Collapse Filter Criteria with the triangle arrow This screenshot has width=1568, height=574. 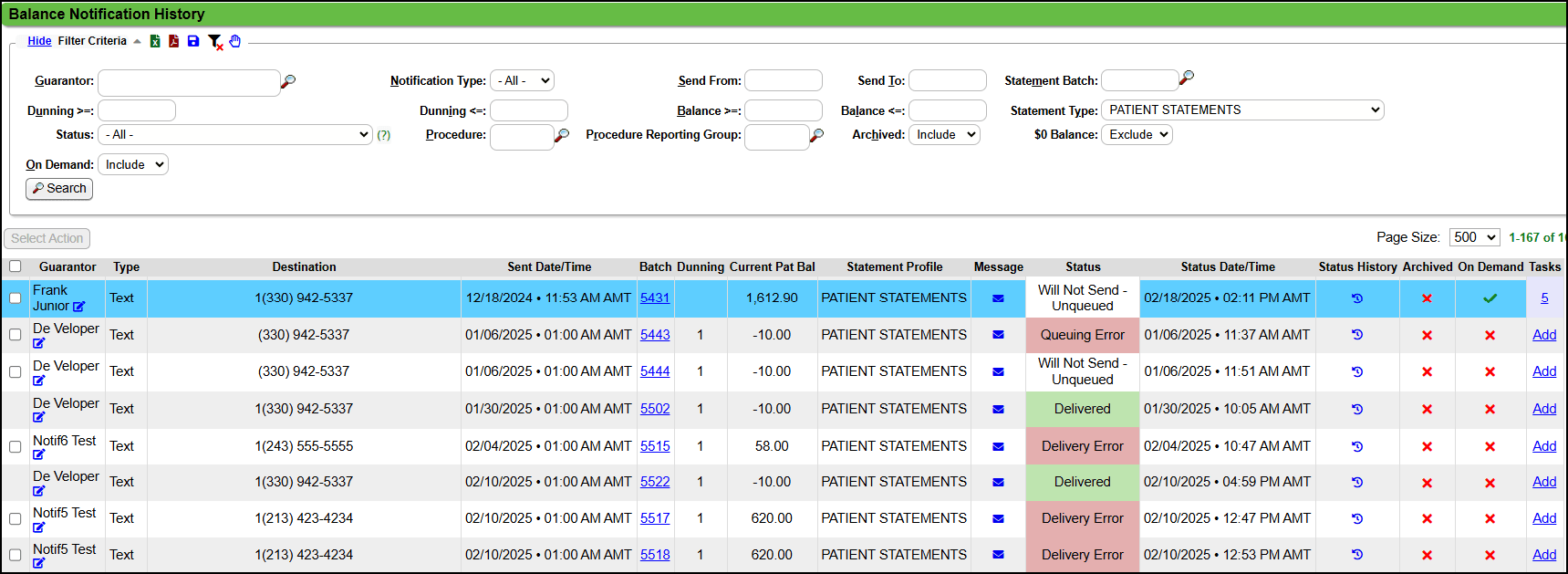[x=137, y=41]
